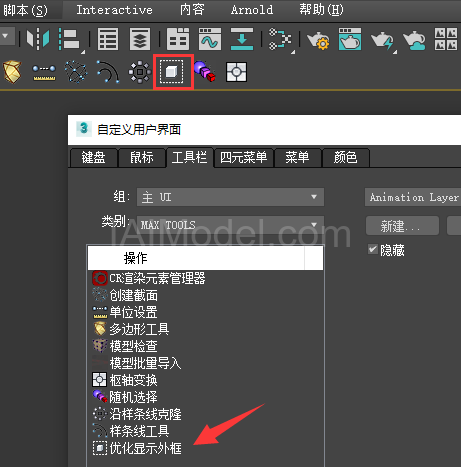This screenshot has height=467, width=461.
Task: Open the Align tool icon
Action: pos(70,40)
